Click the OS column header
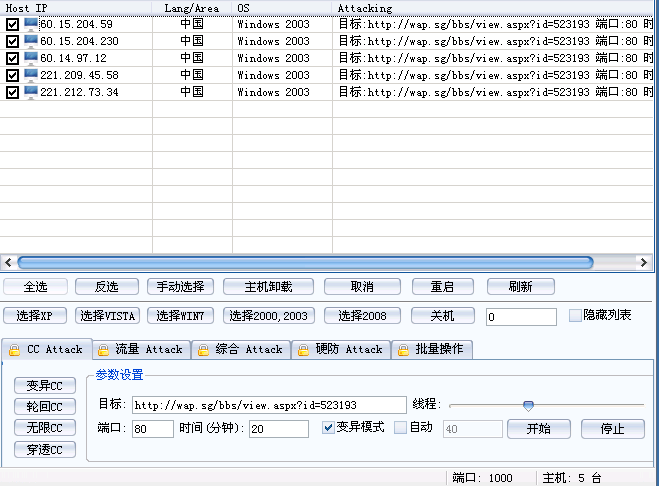This screenshot has width=659, height=486. pos(282,8)
